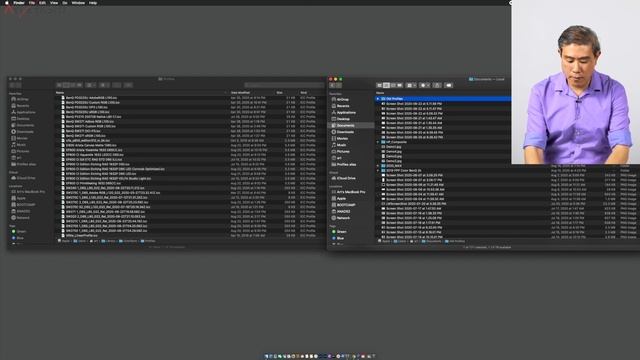Open Network in the Profiles window sidebar
640x360 pixels.
point(20,218)
